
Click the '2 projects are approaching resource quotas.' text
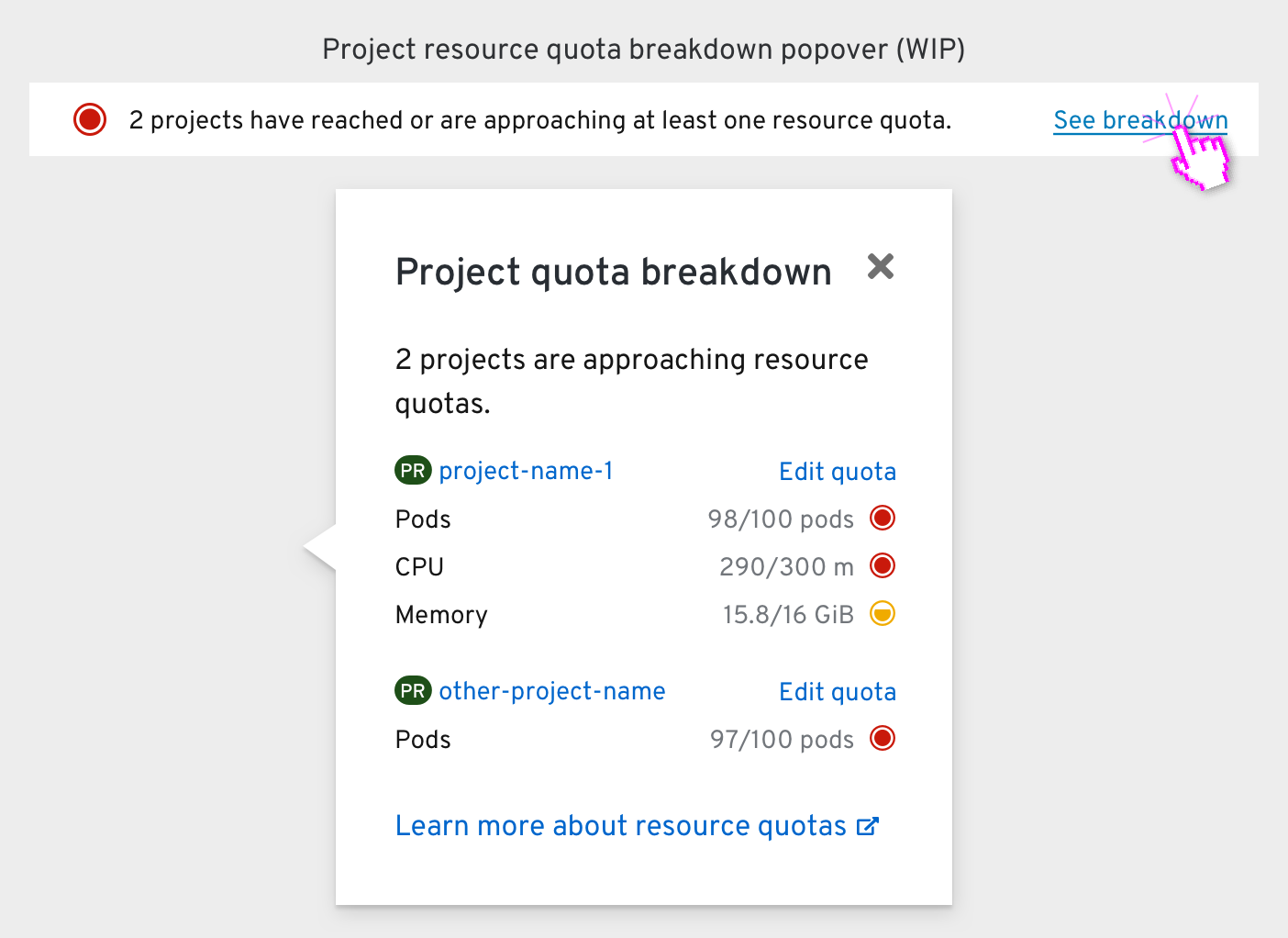pyautogui.click(x=631, y=381)
